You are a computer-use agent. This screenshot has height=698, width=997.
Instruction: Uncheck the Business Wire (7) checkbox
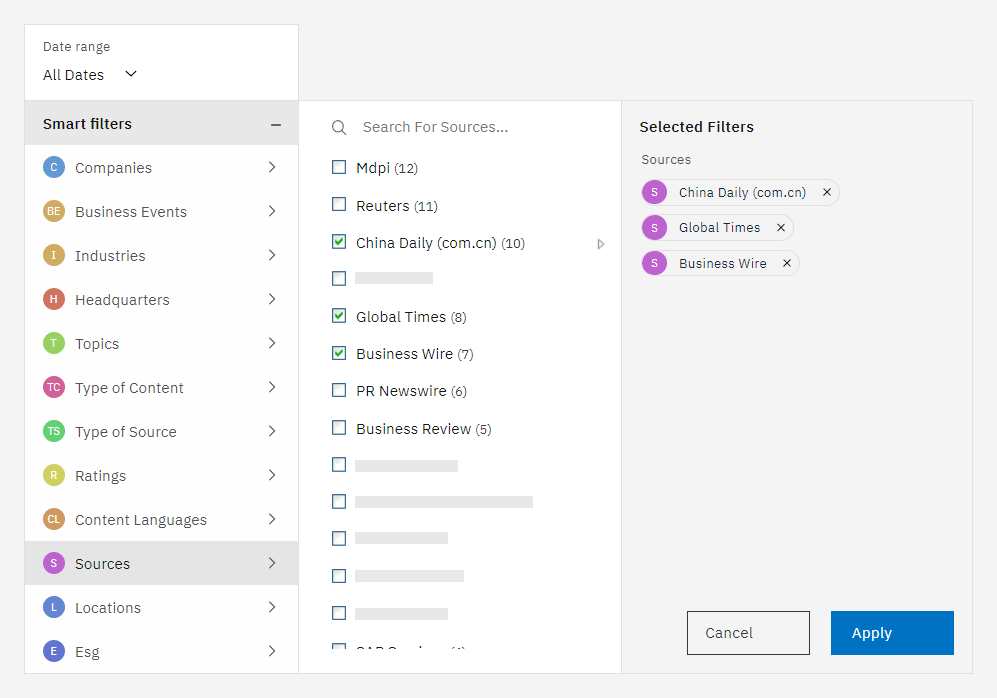point(339,353)
